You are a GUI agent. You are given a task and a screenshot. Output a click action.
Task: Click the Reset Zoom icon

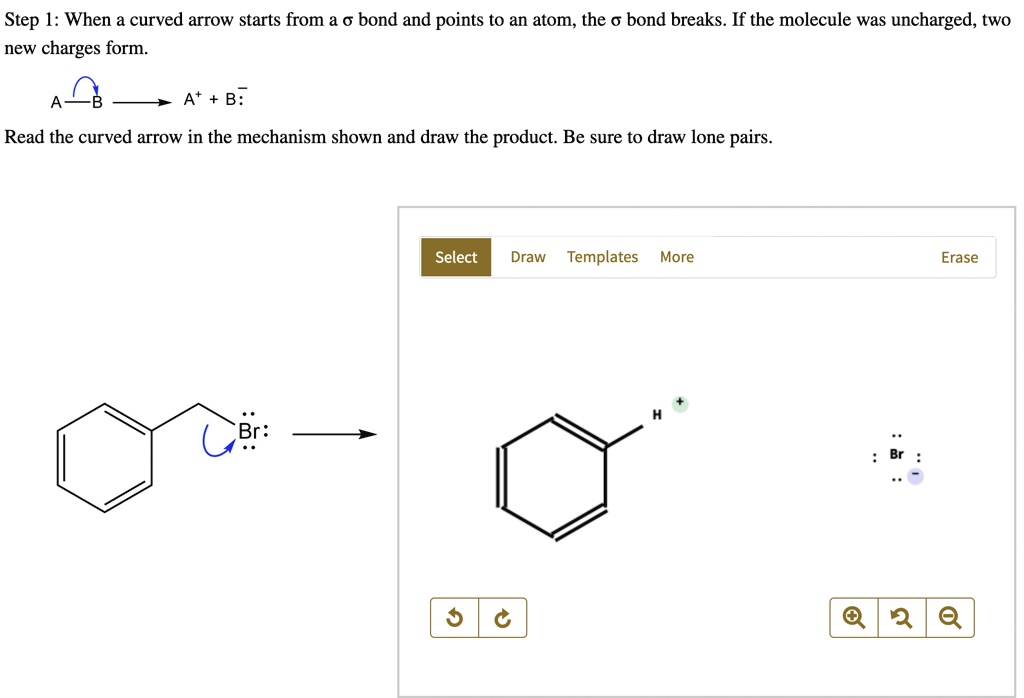(901, 617)
